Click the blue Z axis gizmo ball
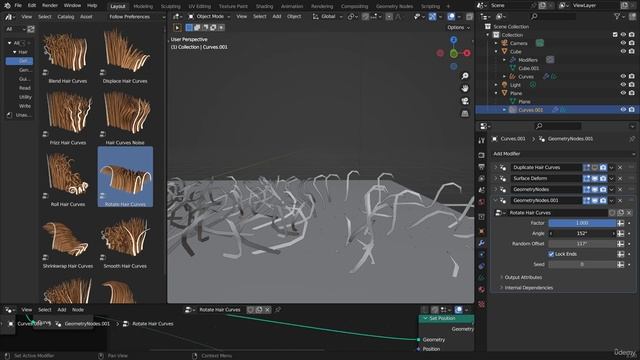The image size is (640, 360). [x=453, y=40]
